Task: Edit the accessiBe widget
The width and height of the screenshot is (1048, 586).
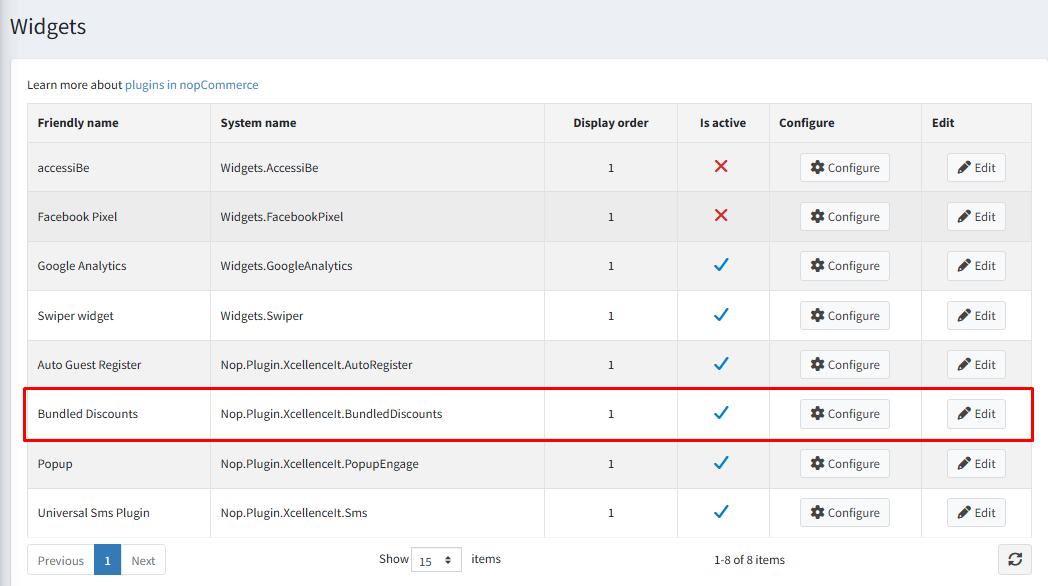Action: click(976, 168)
